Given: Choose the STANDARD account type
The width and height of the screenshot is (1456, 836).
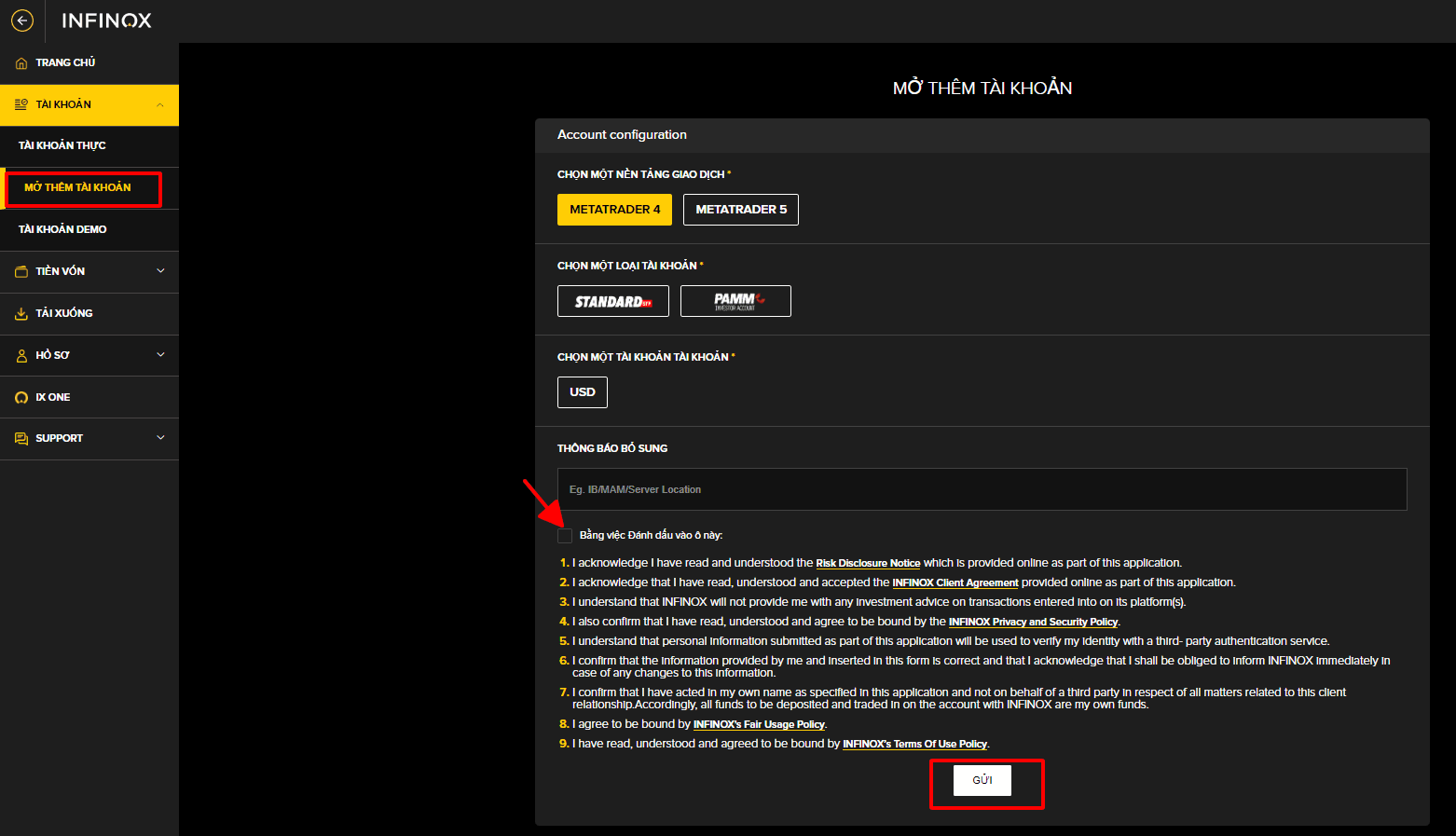Looking at the screenshot, I should [613, 301].
